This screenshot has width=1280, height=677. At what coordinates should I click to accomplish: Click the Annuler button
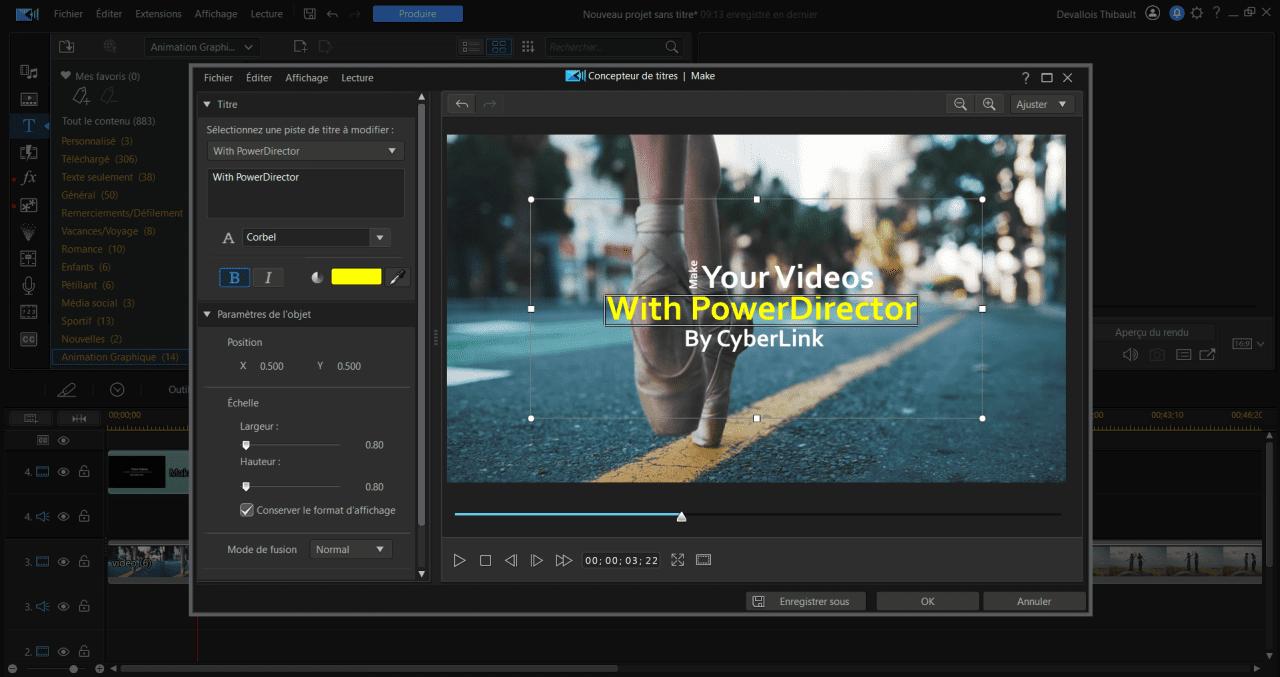point(1034,601)
